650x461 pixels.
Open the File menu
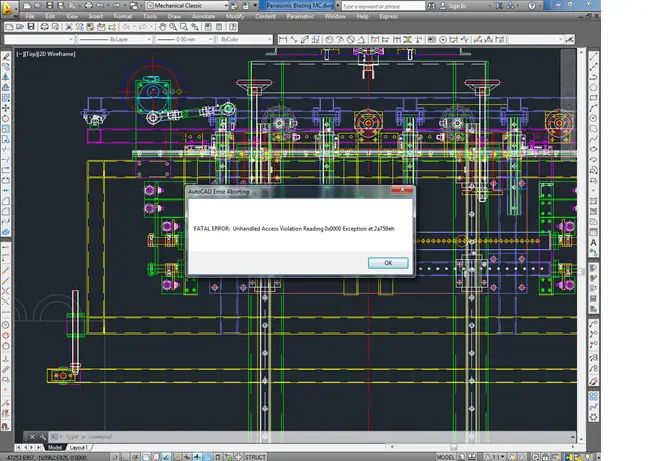[x=30, y=16]
